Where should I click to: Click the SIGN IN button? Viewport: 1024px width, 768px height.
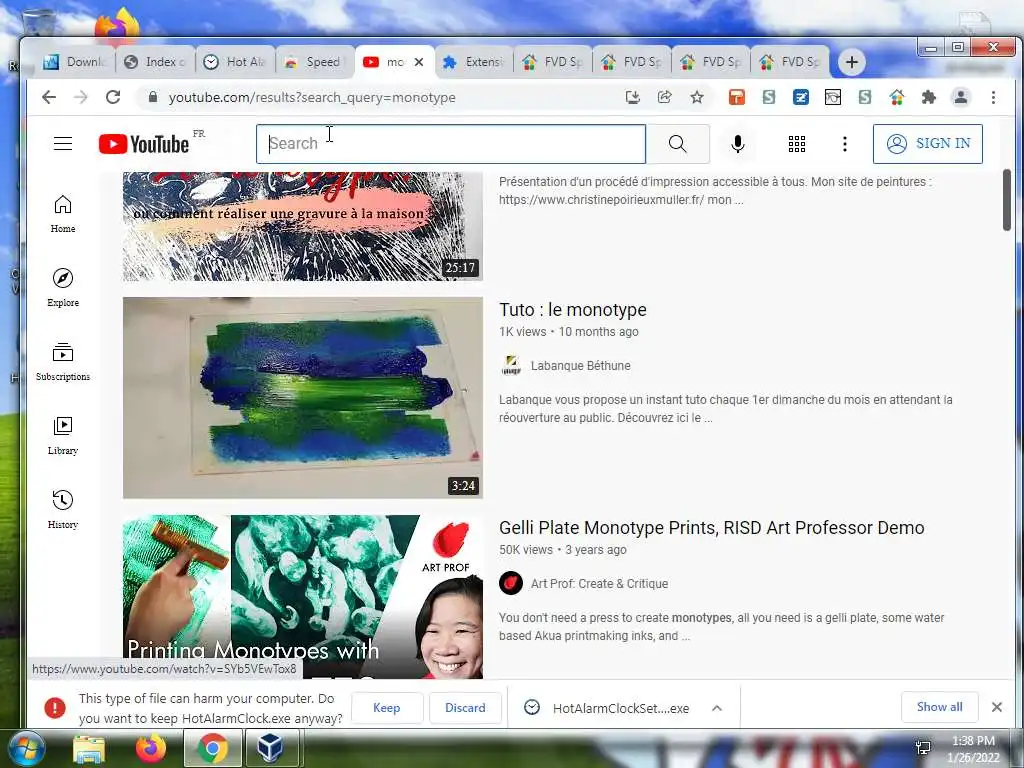927,144
